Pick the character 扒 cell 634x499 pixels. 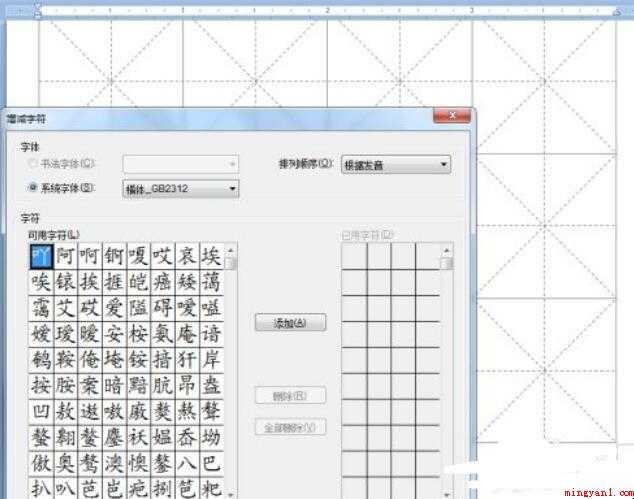41,488
